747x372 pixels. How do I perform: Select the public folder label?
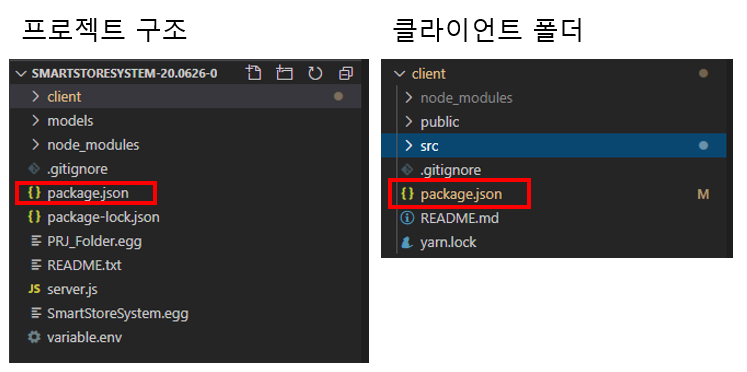[x=440, y=122]
